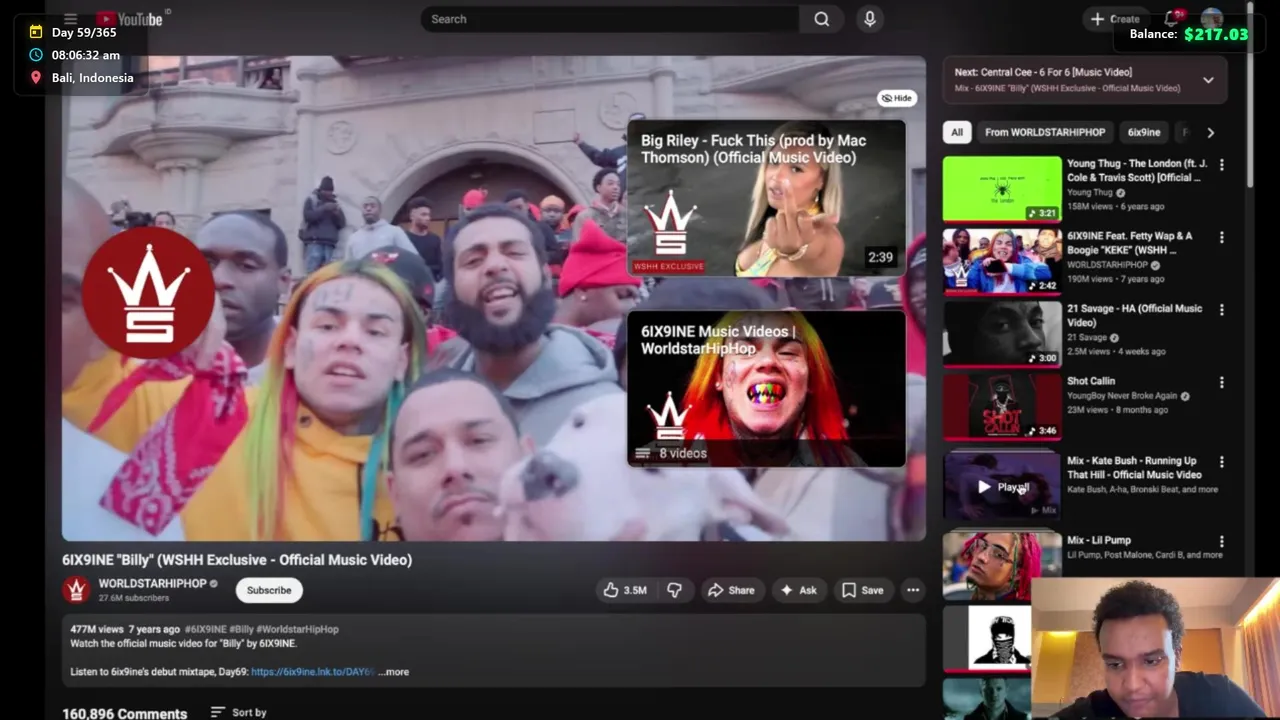Open the Sort by comments dropdown
This screenshot has width=1280, height=720.
239,712
